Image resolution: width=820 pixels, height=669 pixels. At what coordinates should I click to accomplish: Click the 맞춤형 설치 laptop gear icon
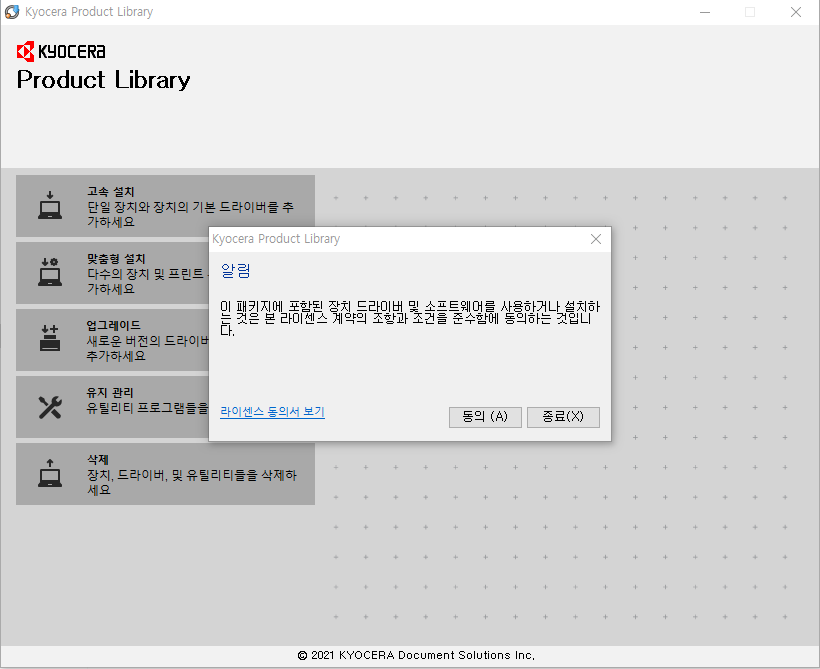[x=50, y=272]
